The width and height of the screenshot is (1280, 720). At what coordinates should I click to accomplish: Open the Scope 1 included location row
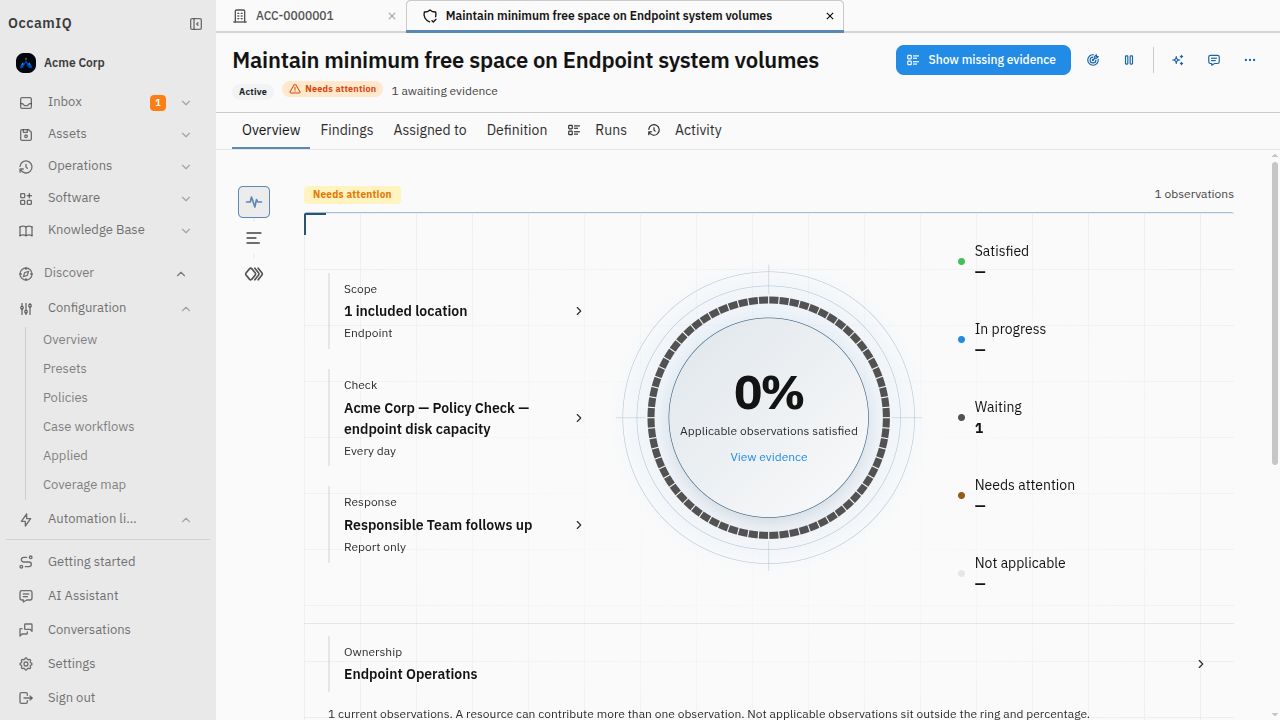[x=458, y=311]
